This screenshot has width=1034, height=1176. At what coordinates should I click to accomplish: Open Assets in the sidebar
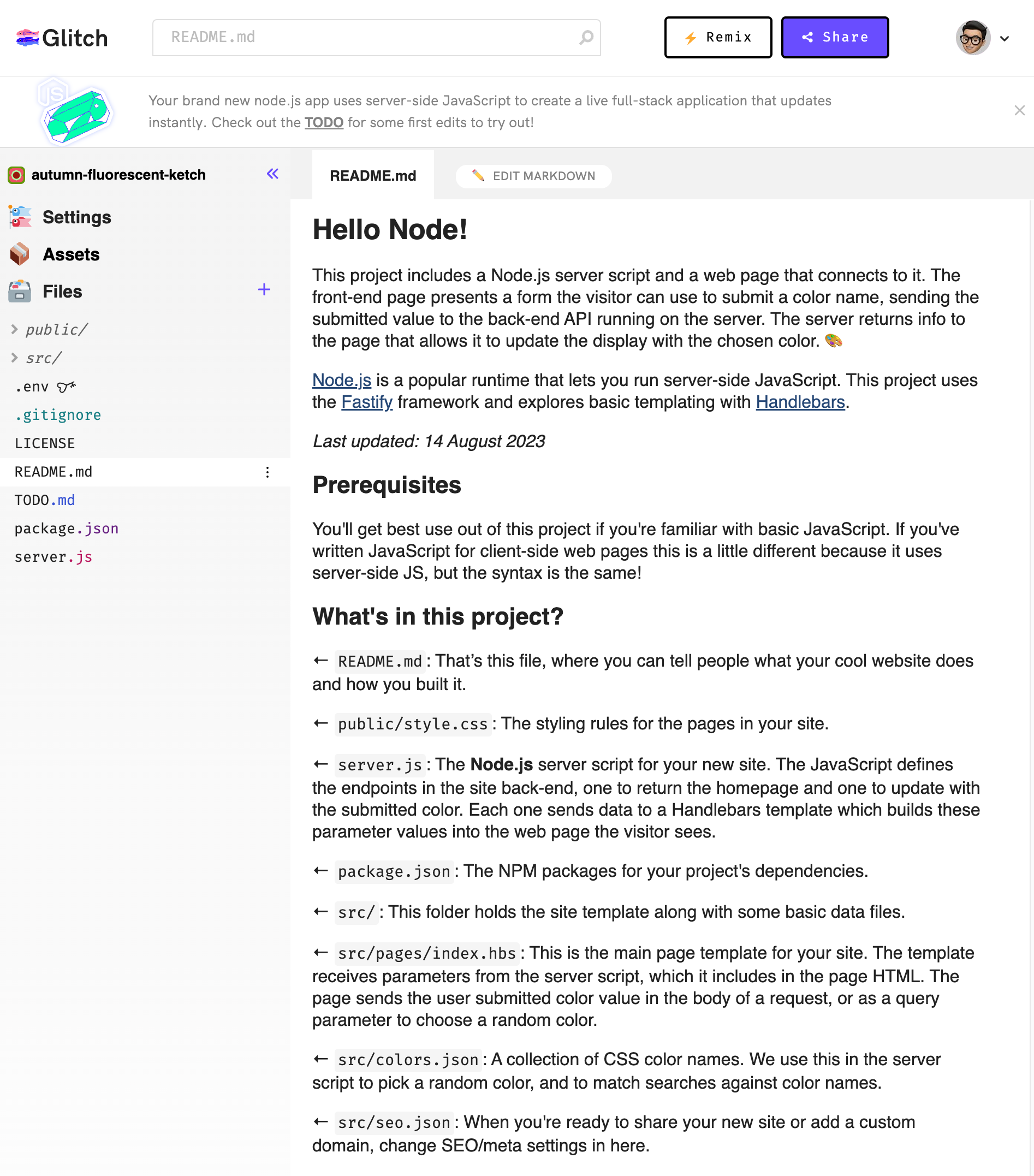pyautogui.click(x=71, y=254)
